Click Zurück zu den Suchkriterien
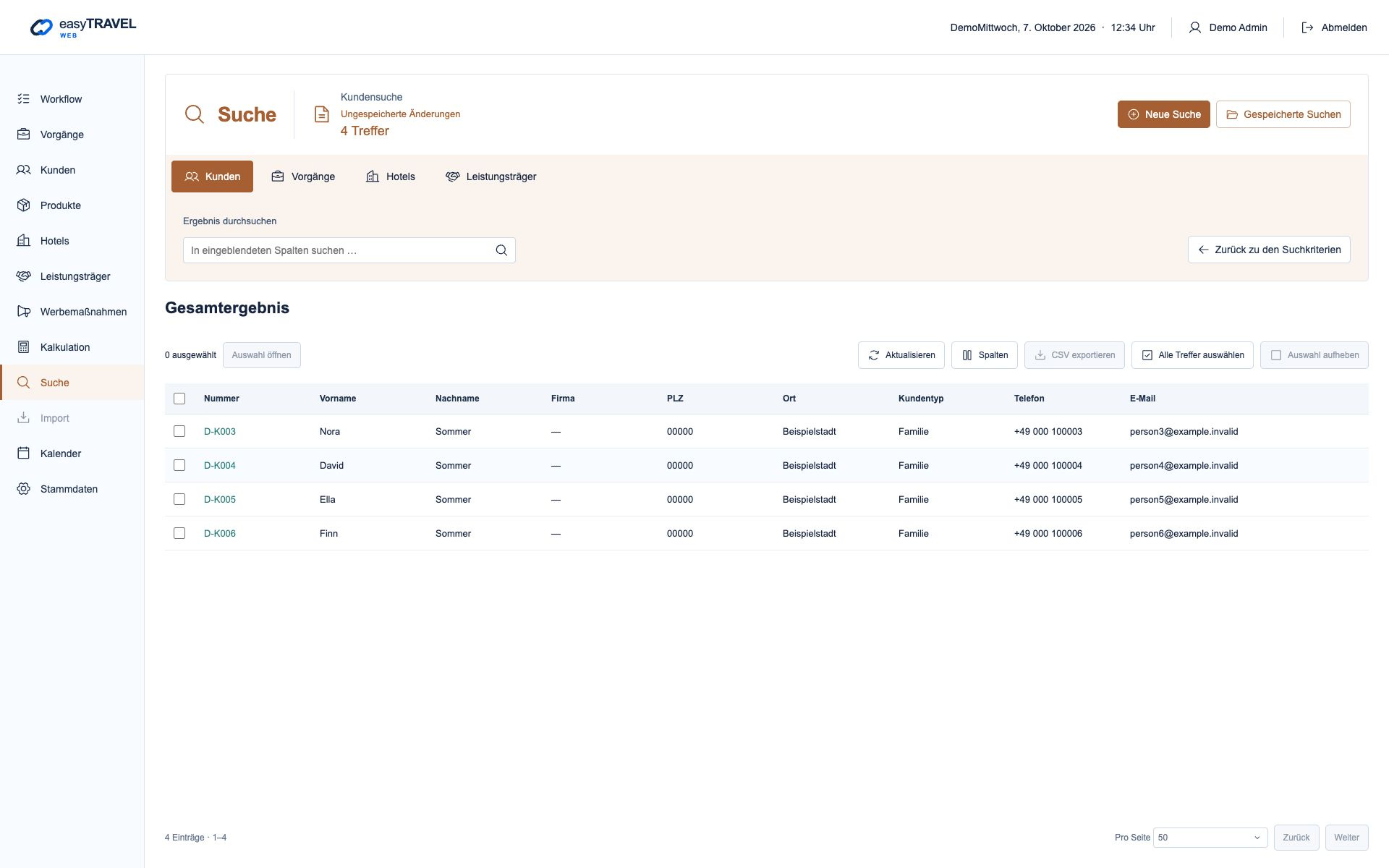The width and height of the screenshot is (1389, 868). tap(1269, 250)
